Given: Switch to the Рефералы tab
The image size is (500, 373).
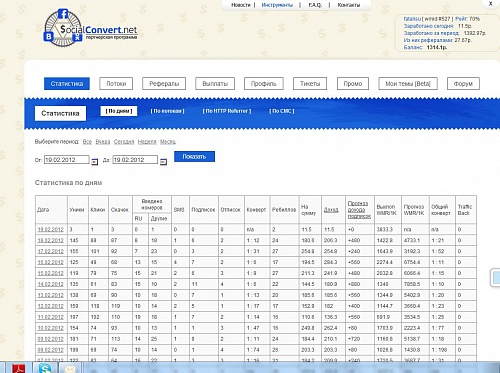Looking at the screenshot, I should click(x=164, y=84).
